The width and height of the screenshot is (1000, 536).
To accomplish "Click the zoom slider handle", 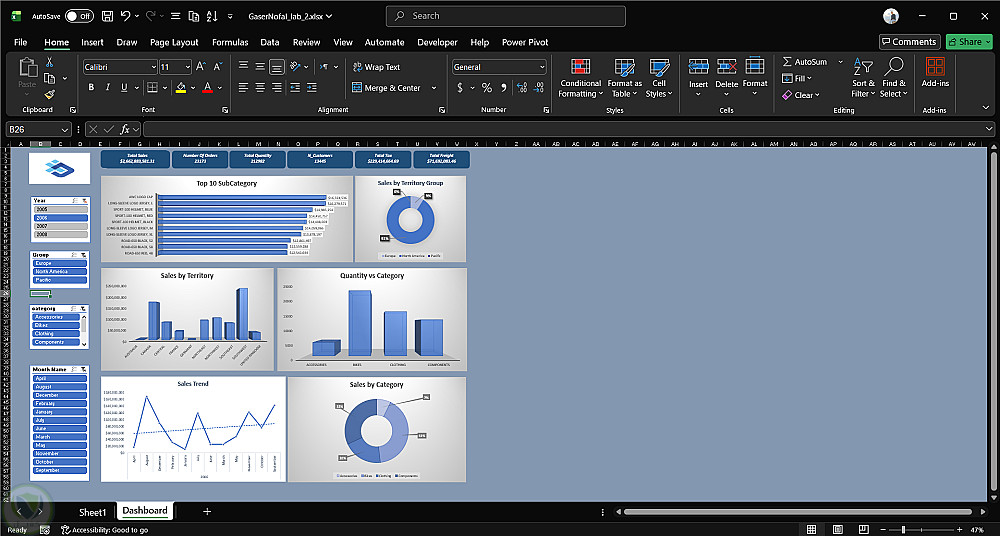I will coord(903,530).
